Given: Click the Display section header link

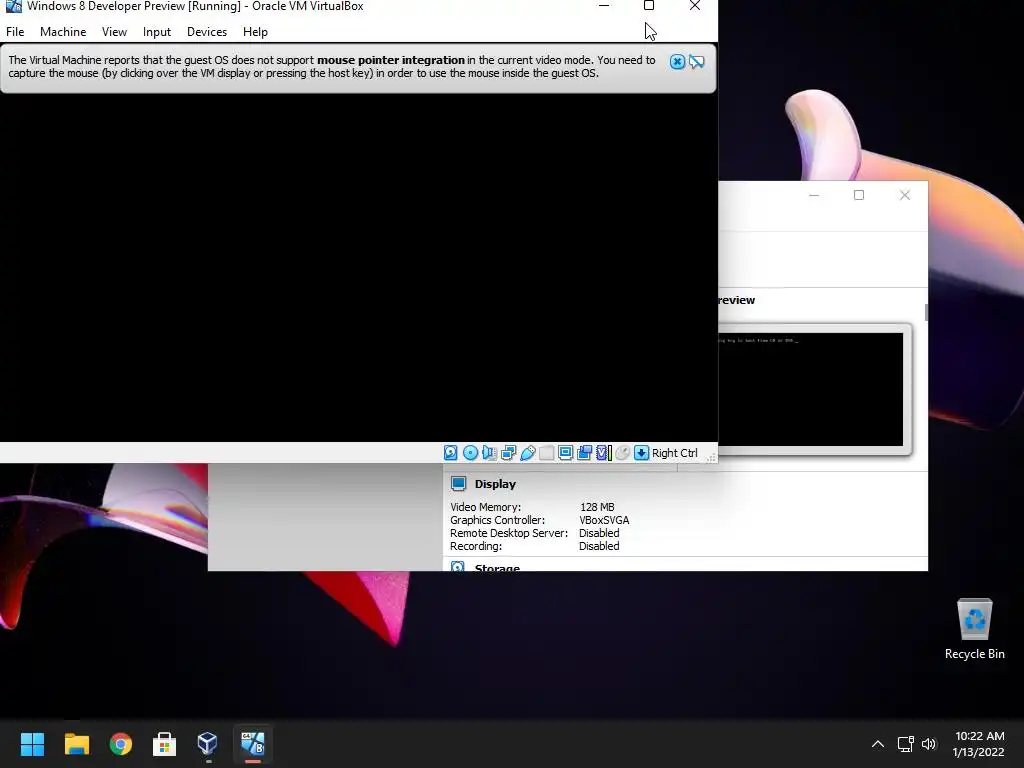Looking at the screenshot, I should click(495, 484).
